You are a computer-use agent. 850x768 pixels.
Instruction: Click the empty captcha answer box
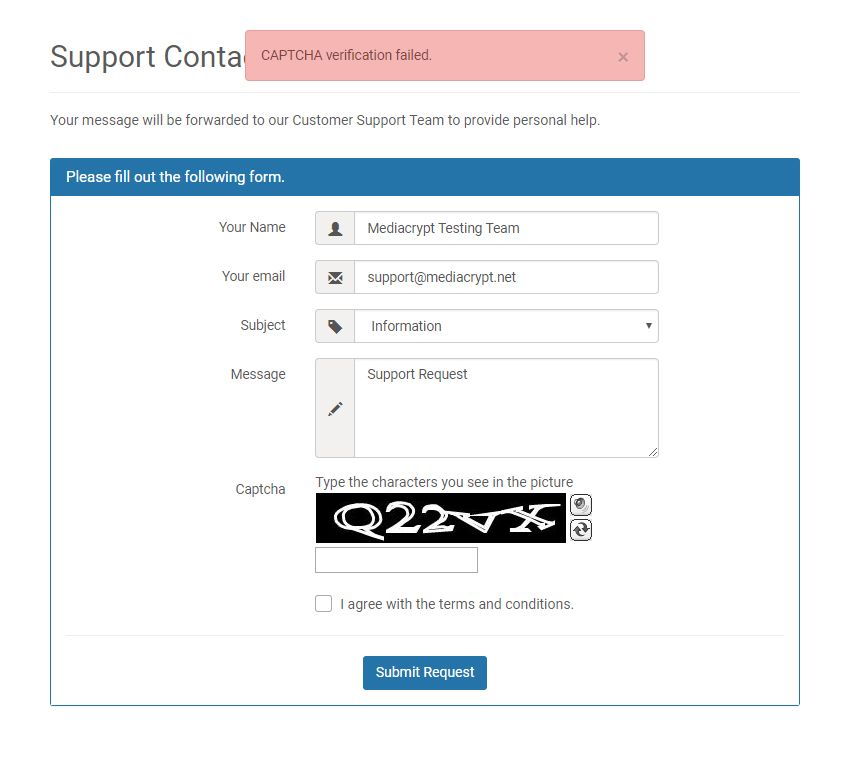tap(396, 560)
